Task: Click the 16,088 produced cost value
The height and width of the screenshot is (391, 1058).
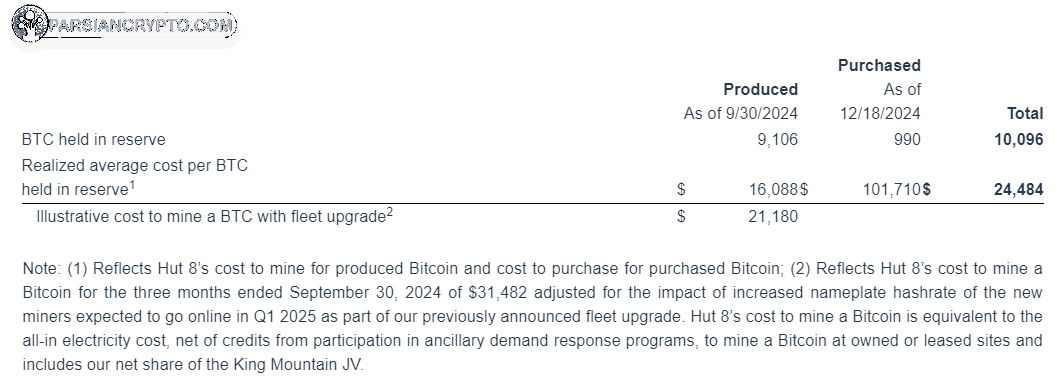Action: click(774, 190)
